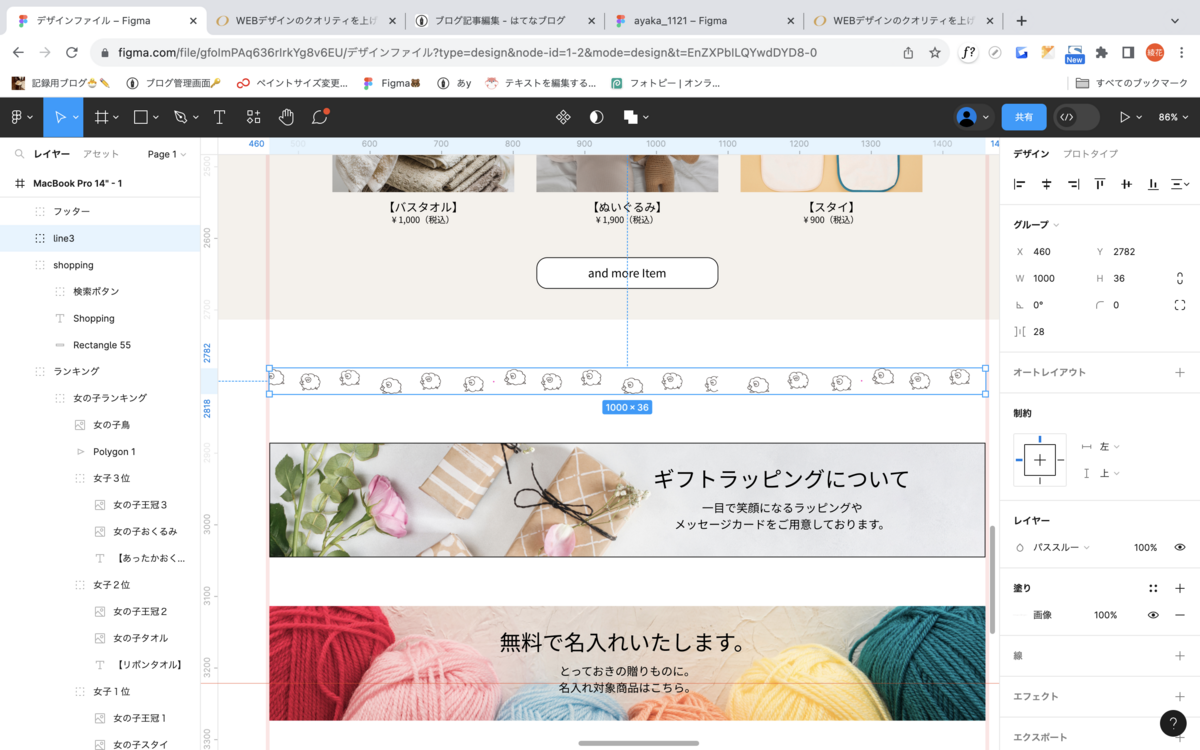This screenshot has width=1200, height=750.
Task: Open the present options dropdown arrow
Action: [x=1139, y=118]
